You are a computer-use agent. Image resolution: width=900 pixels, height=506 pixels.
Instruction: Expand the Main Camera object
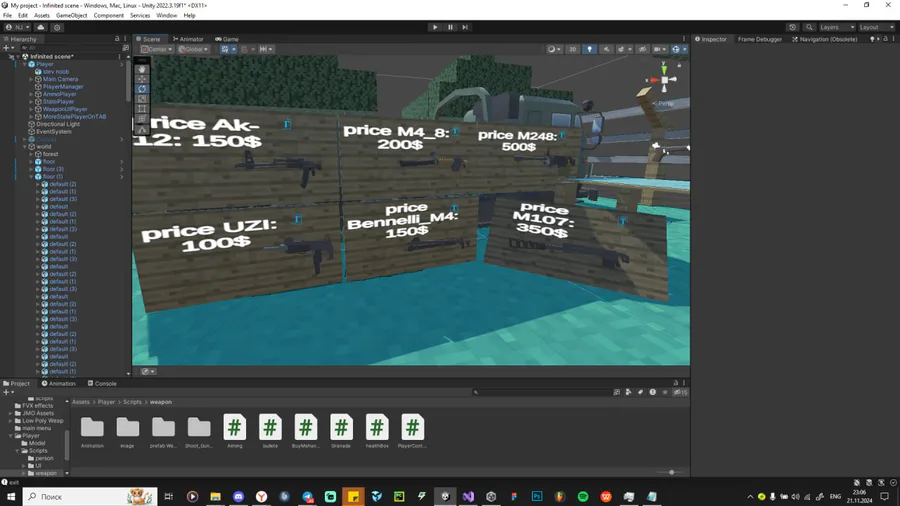tap(31, 79)
